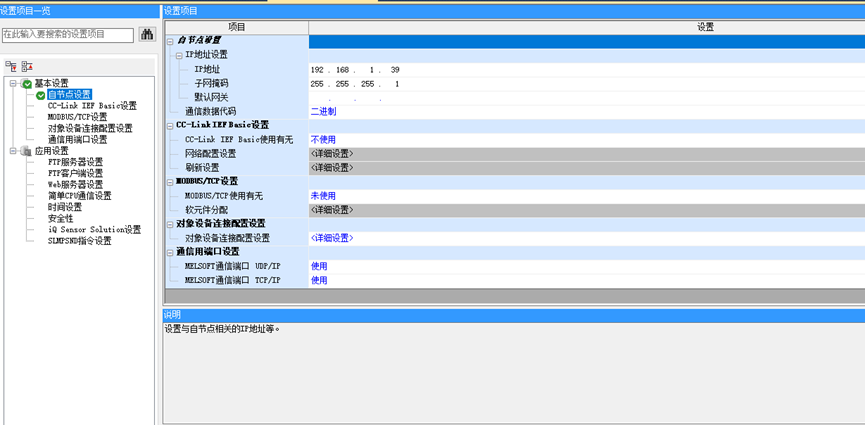This screenshot has height=425, width=865.
Task: Click the binoculars search icon
Action: [x=147, y=34]
